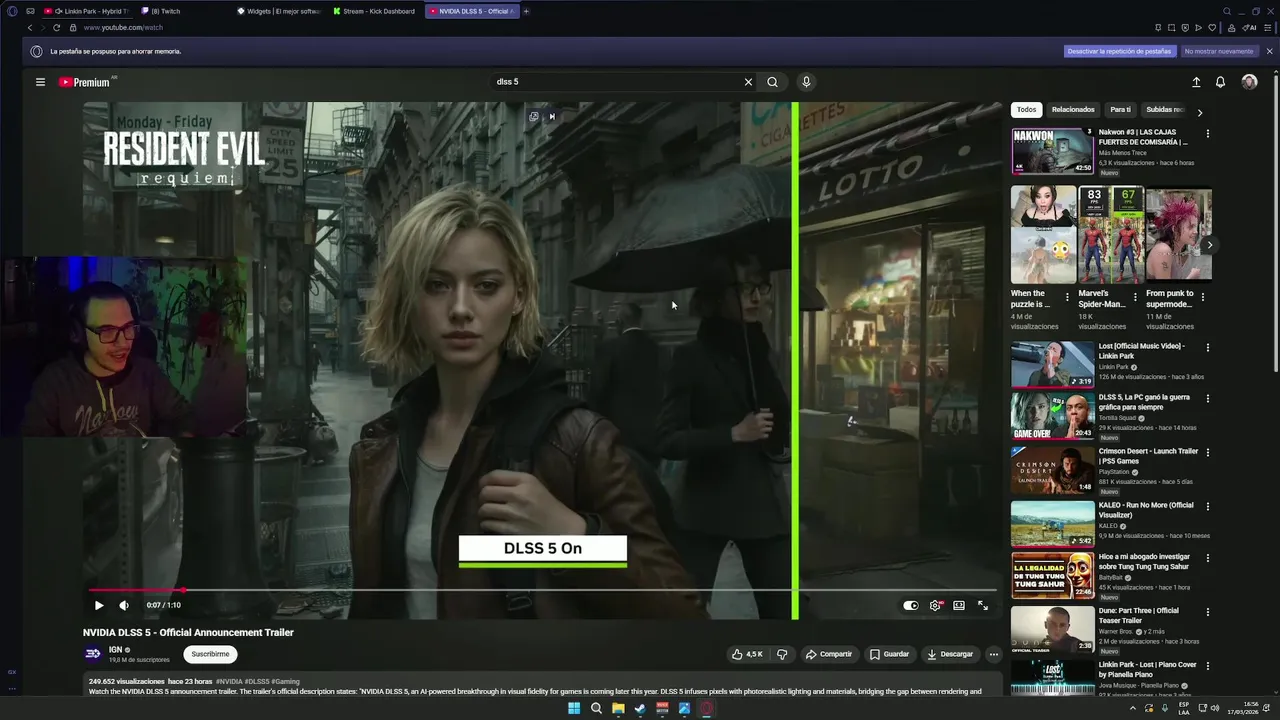Enter fullscreen mode
Screen dimensions: 1280x720
983,605
